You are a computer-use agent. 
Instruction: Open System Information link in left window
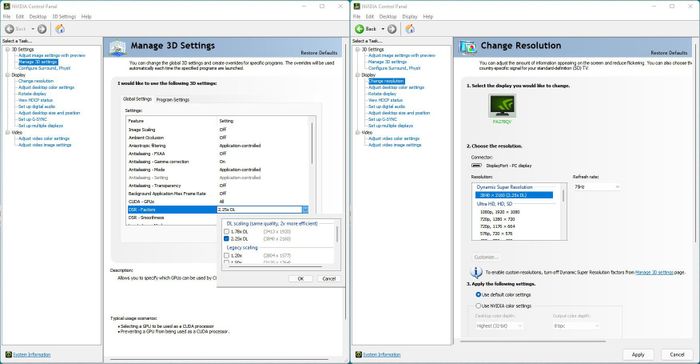(x=32, y=355)
